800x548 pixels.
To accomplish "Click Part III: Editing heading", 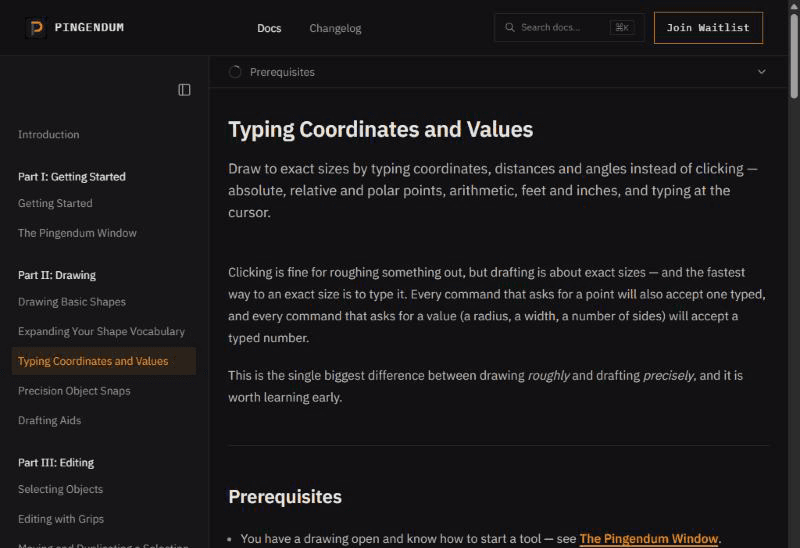I will point(56,463).
